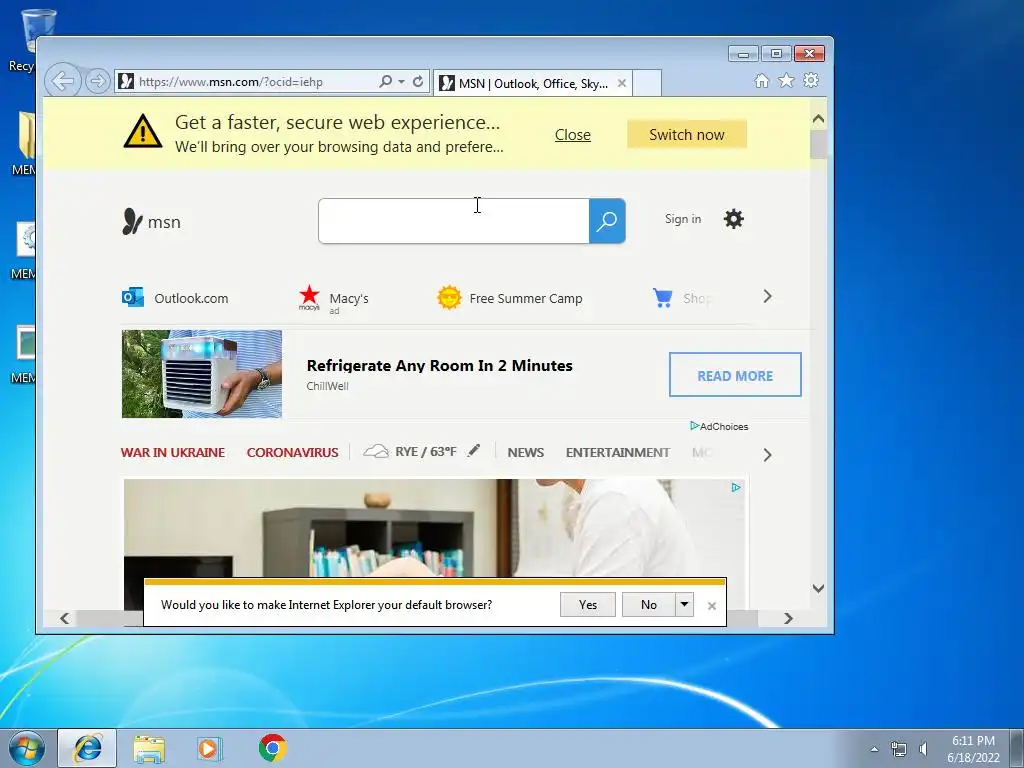
Task: Click the blue search magnifier button
Action: coord(607,221)
